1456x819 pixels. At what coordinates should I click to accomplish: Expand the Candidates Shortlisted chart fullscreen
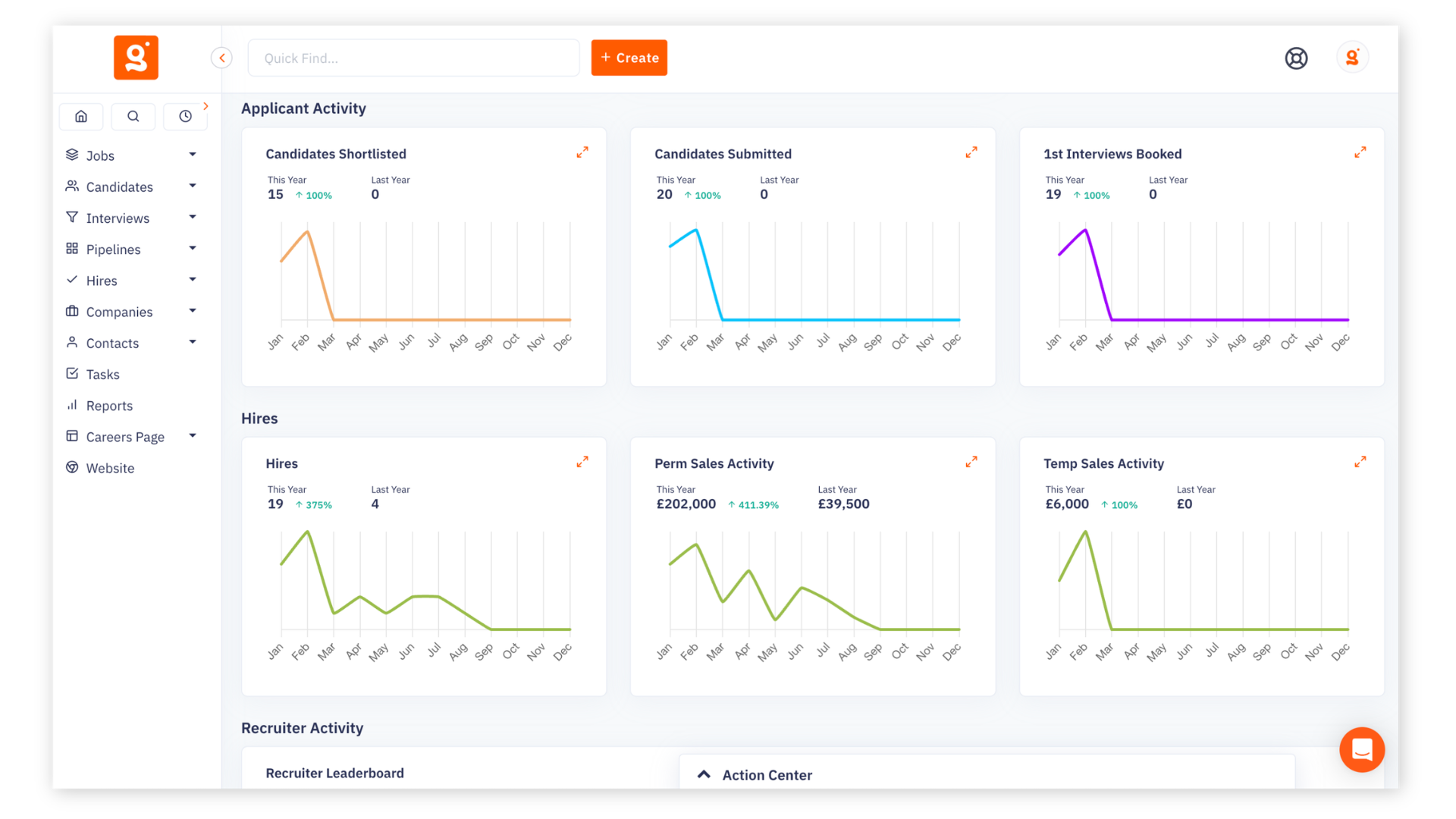582,152
